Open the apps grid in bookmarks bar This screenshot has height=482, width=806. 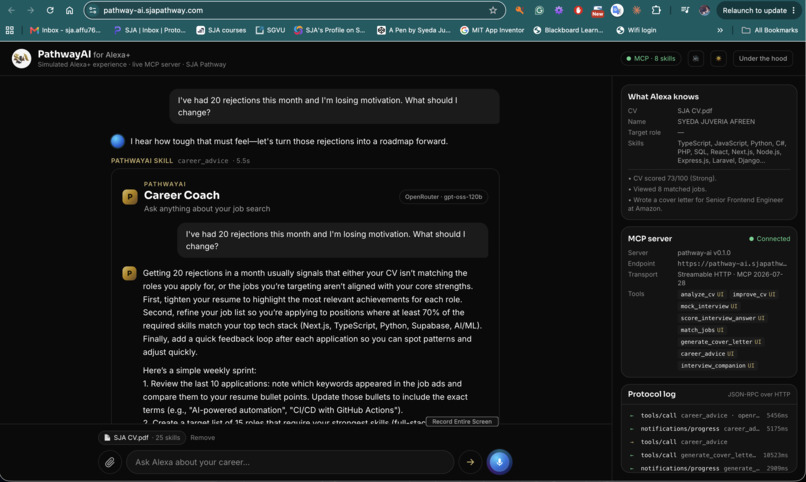10,30
